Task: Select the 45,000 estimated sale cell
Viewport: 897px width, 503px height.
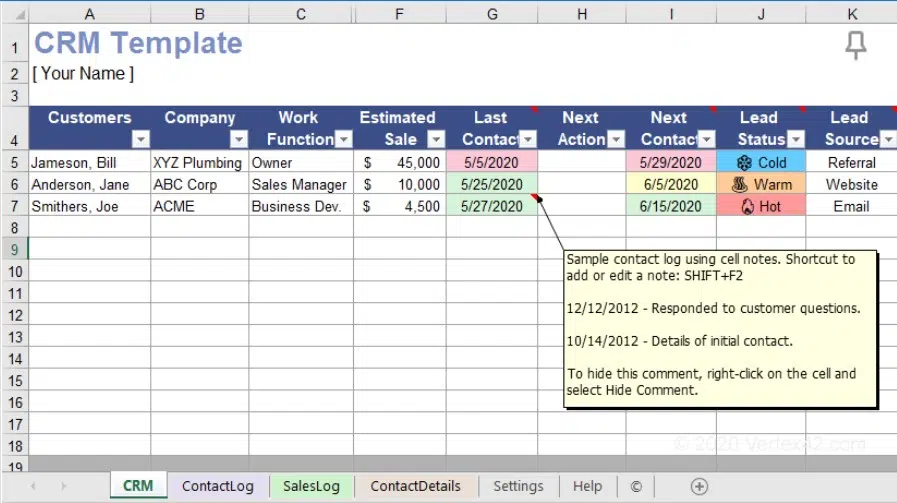Action: click(400, 163)
